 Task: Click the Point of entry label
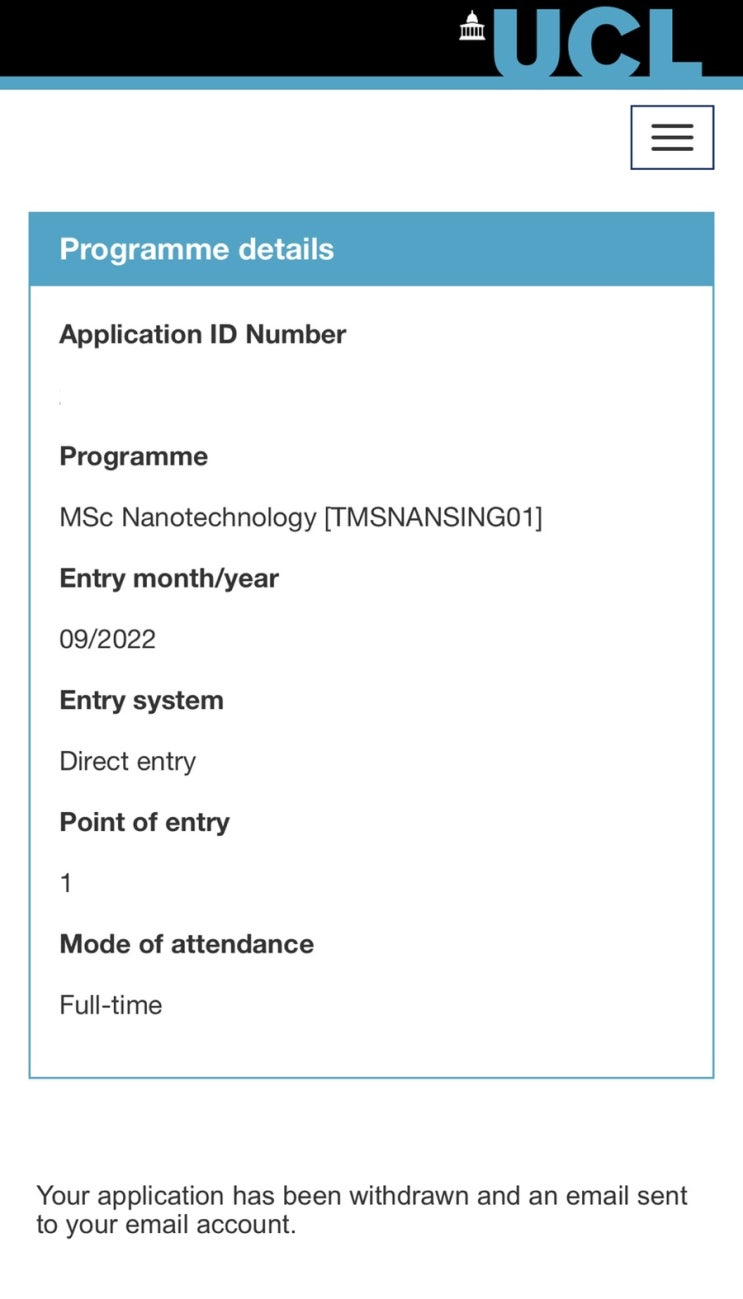coord(144,822)
